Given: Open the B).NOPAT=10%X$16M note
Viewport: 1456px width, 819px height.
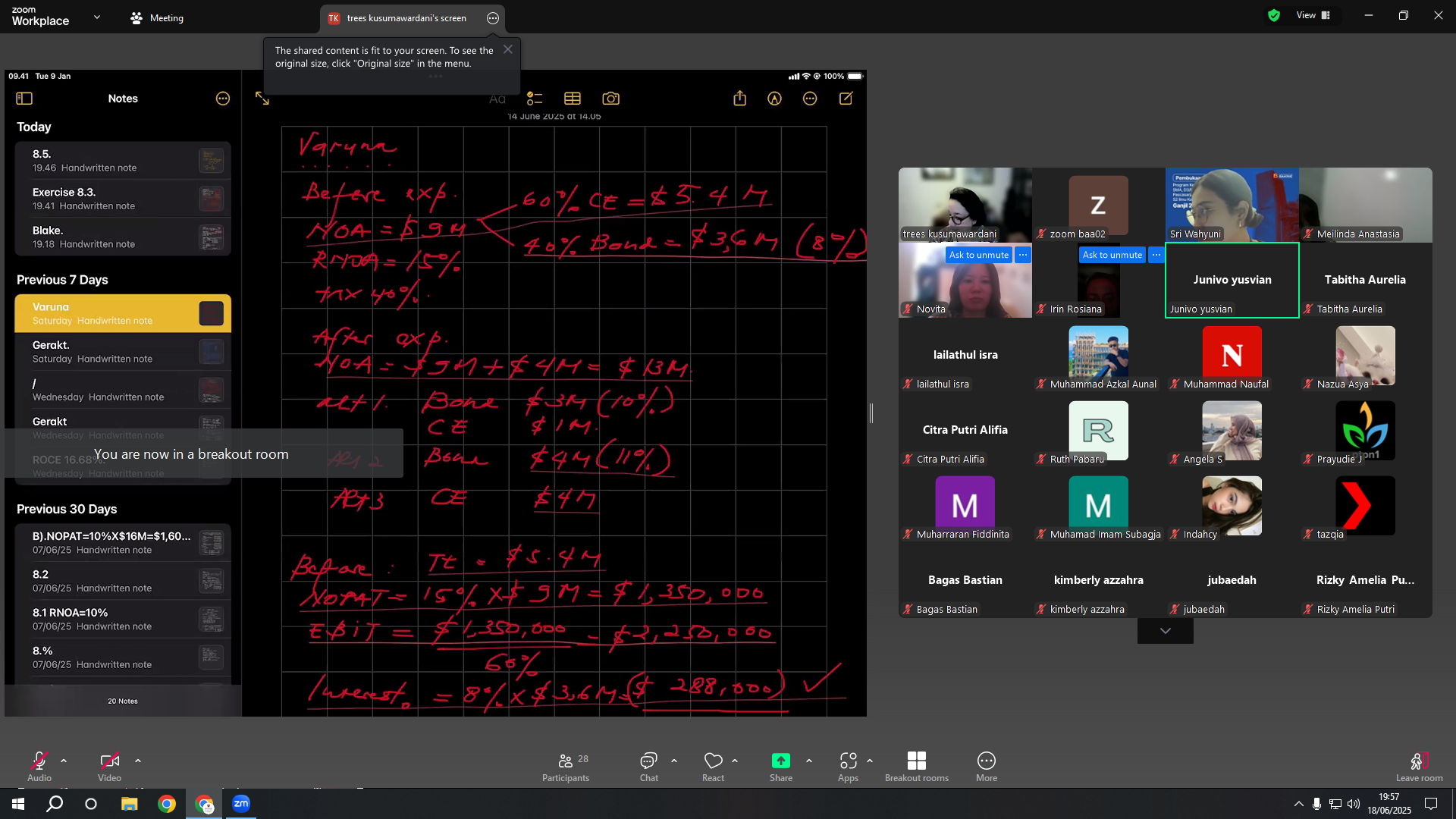Looking at the screenshot, I should (123, 543).
